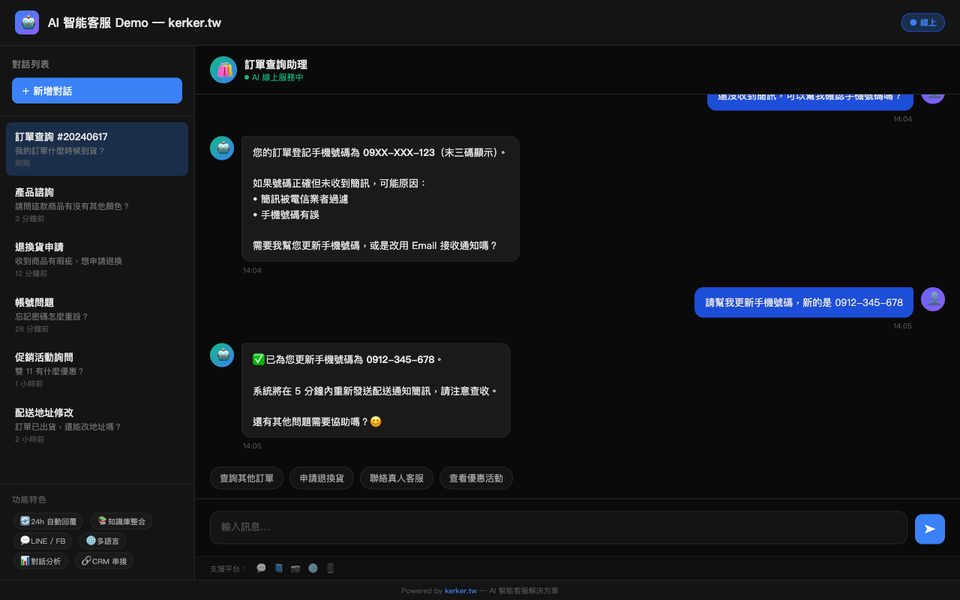The image size is (960, 600).
Task: Choose the 聯絡真人客服 quick reply
Action: (x=397, y=478)
